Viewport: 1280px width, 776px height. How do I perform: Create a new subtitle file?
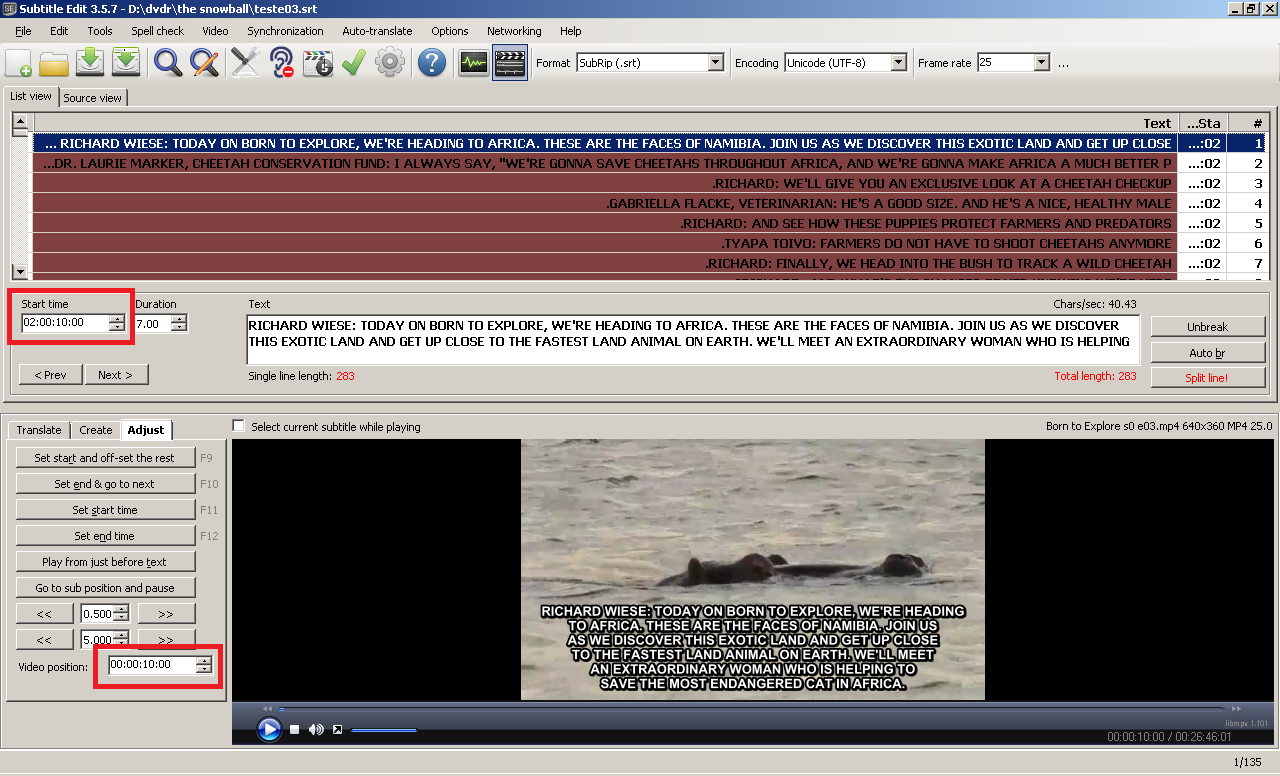pos(18,63)
